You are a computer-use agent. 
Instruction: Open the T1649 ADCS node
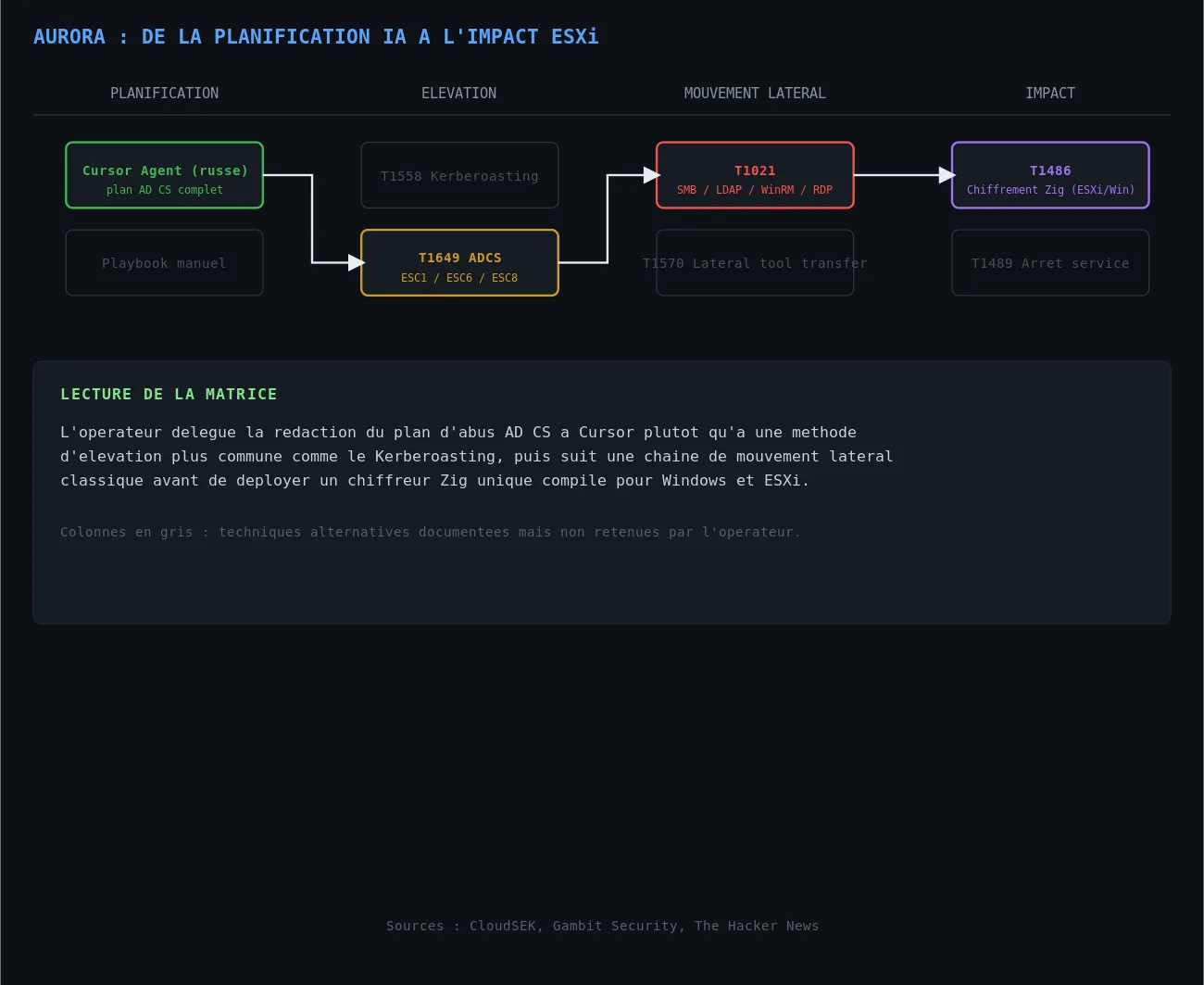459,263
